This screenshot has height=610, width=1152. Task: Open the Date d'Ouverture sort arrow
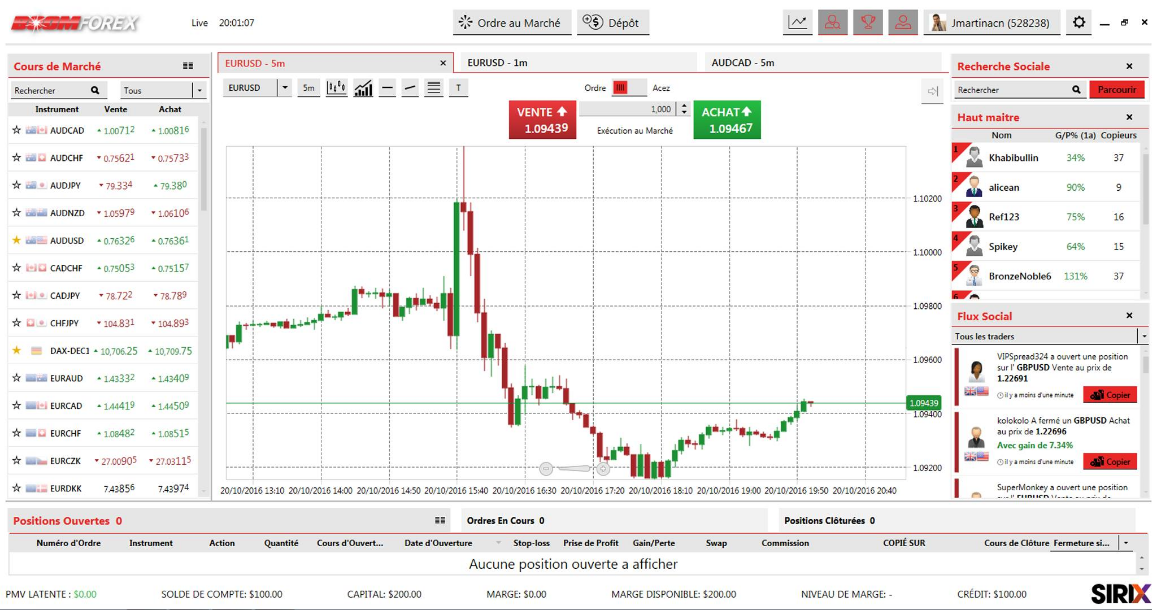coord(498,543)
